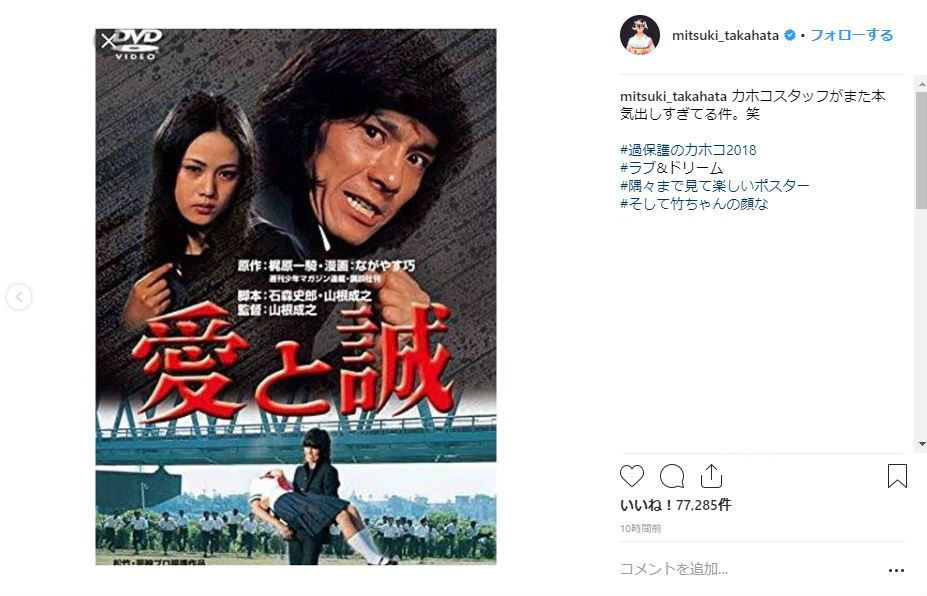Share the post with the share icon

point(711,476)
